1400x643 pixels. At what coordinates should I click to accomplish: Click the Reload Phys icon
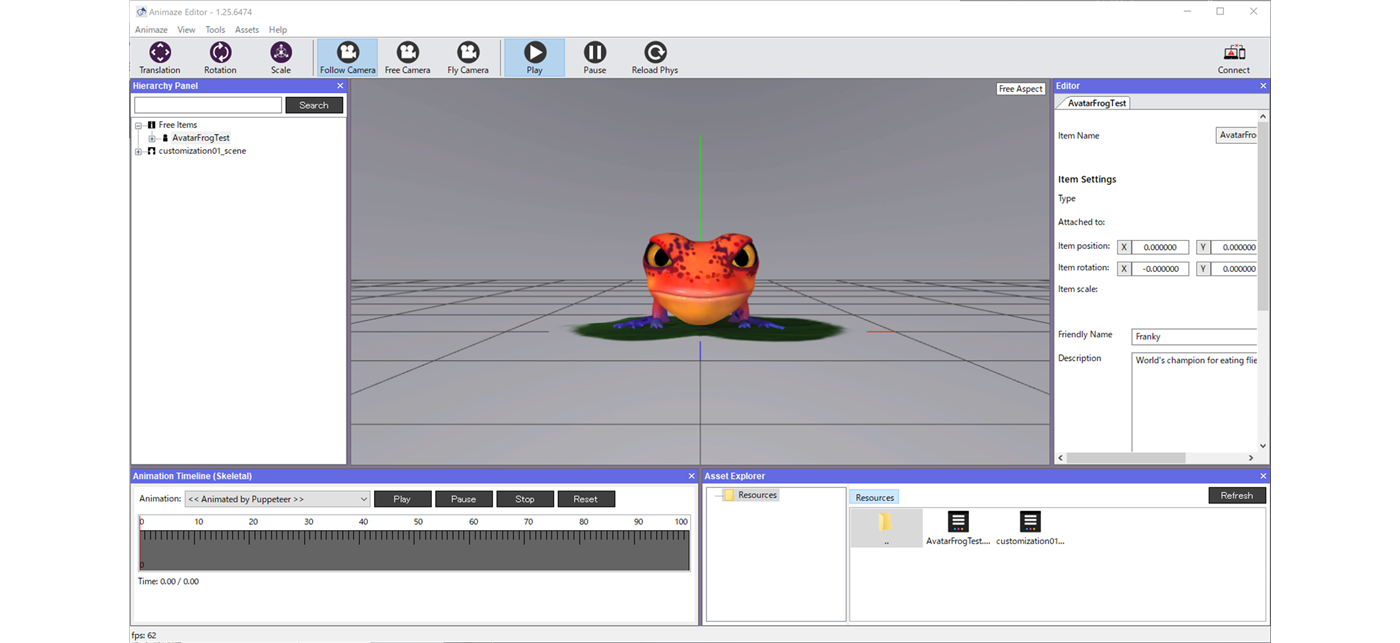(x=655, y=57)
